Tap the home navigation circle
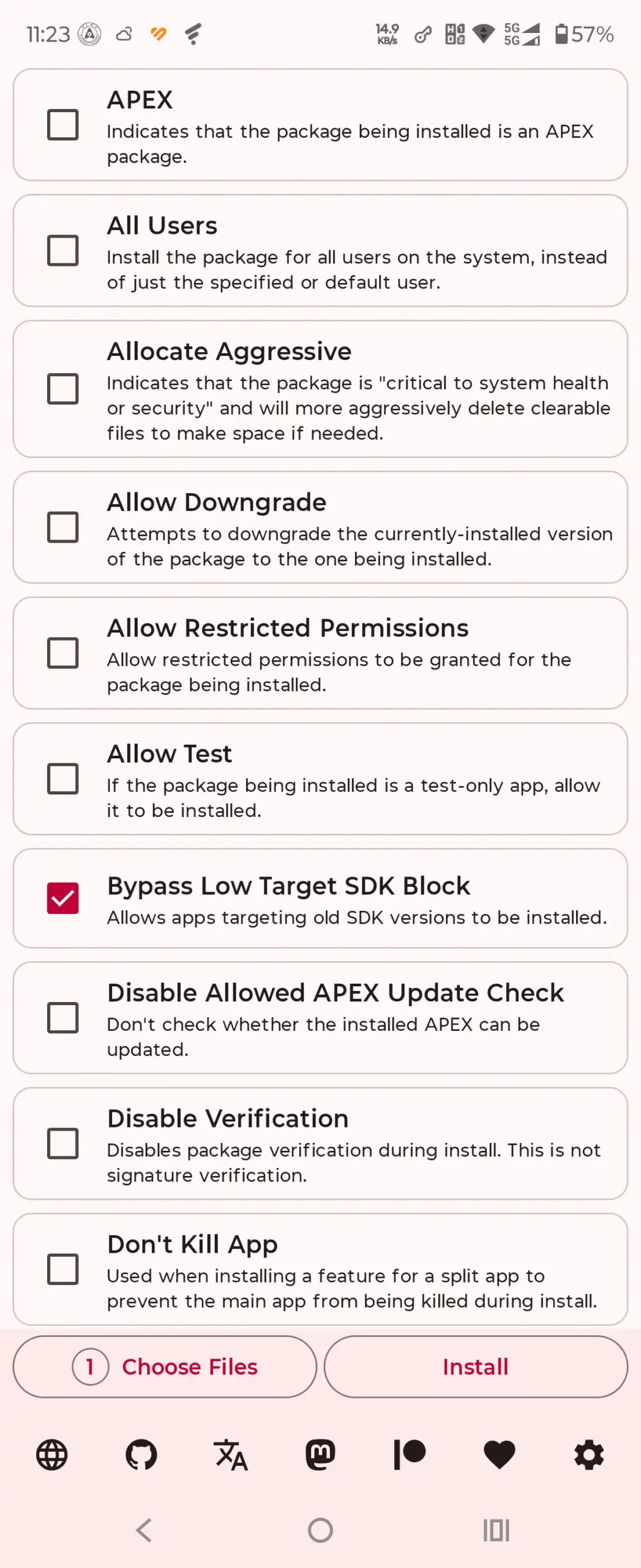641x1568 pixels. [320, 1530]
